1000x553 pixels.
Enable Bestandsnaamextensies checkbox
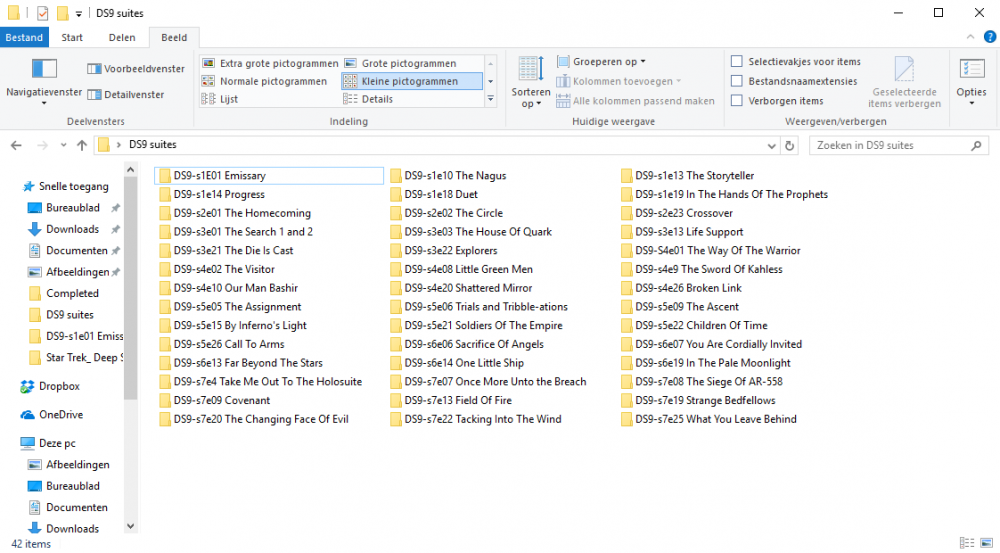click(x=737, y=81)
